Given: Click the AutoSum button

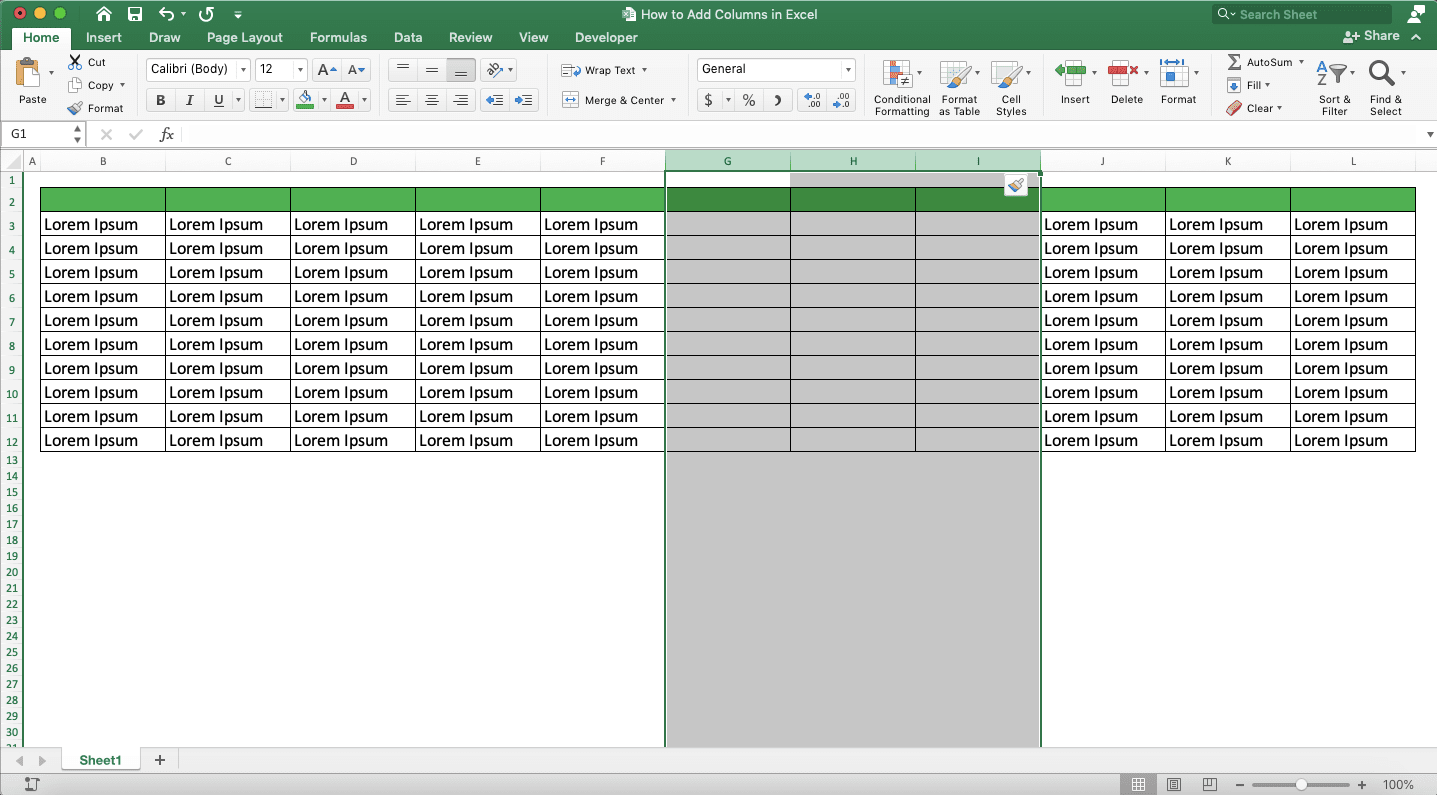Looking at the screenshot, I should pyautogui.click(x=1259, y=62).
